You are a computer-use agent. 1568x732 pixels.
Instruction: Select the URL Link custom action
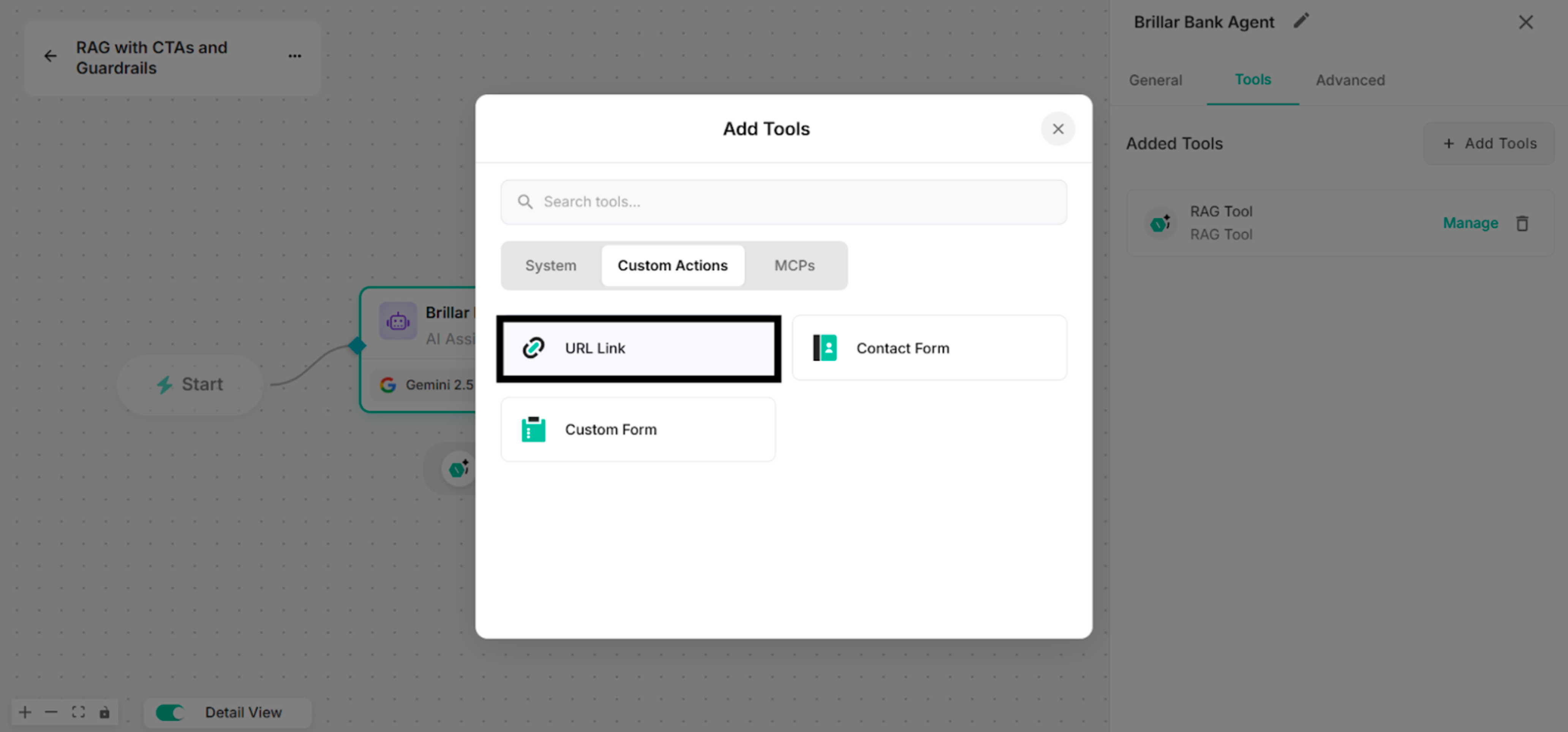click(x=637, y=348)
